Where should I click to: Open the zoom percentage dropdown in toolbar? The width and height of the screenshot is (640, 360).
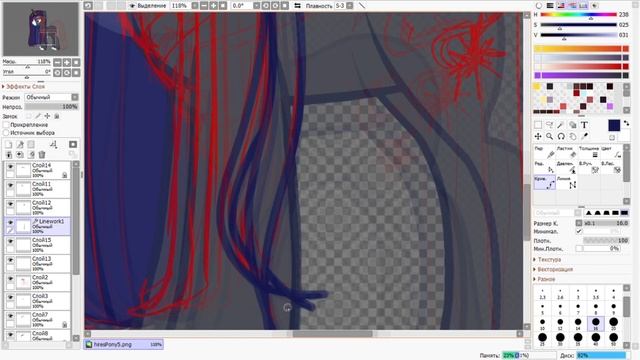click(195, 6)
